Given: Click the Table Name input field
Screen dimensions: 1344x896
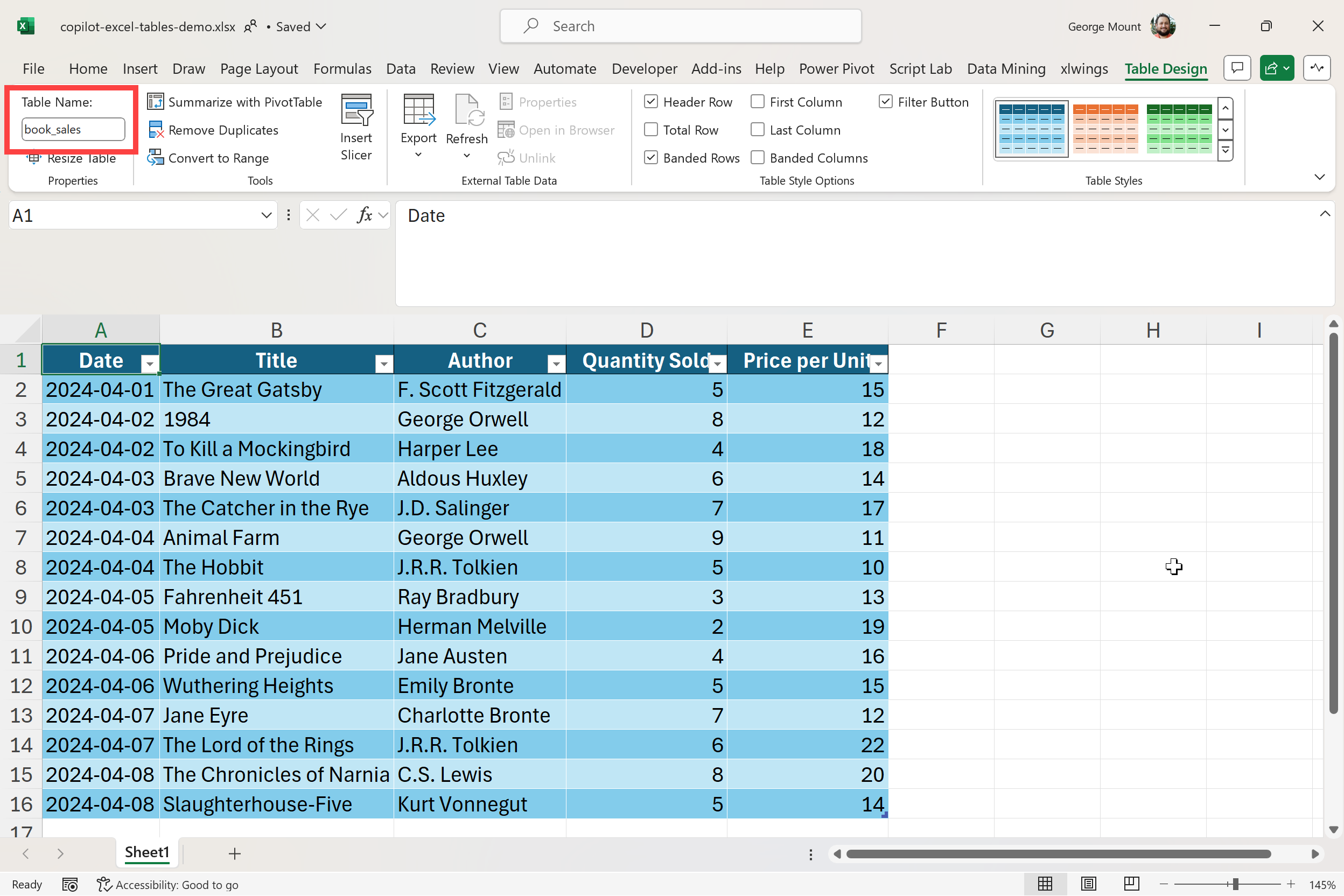Looking at the screenshot, I should 73,129.
